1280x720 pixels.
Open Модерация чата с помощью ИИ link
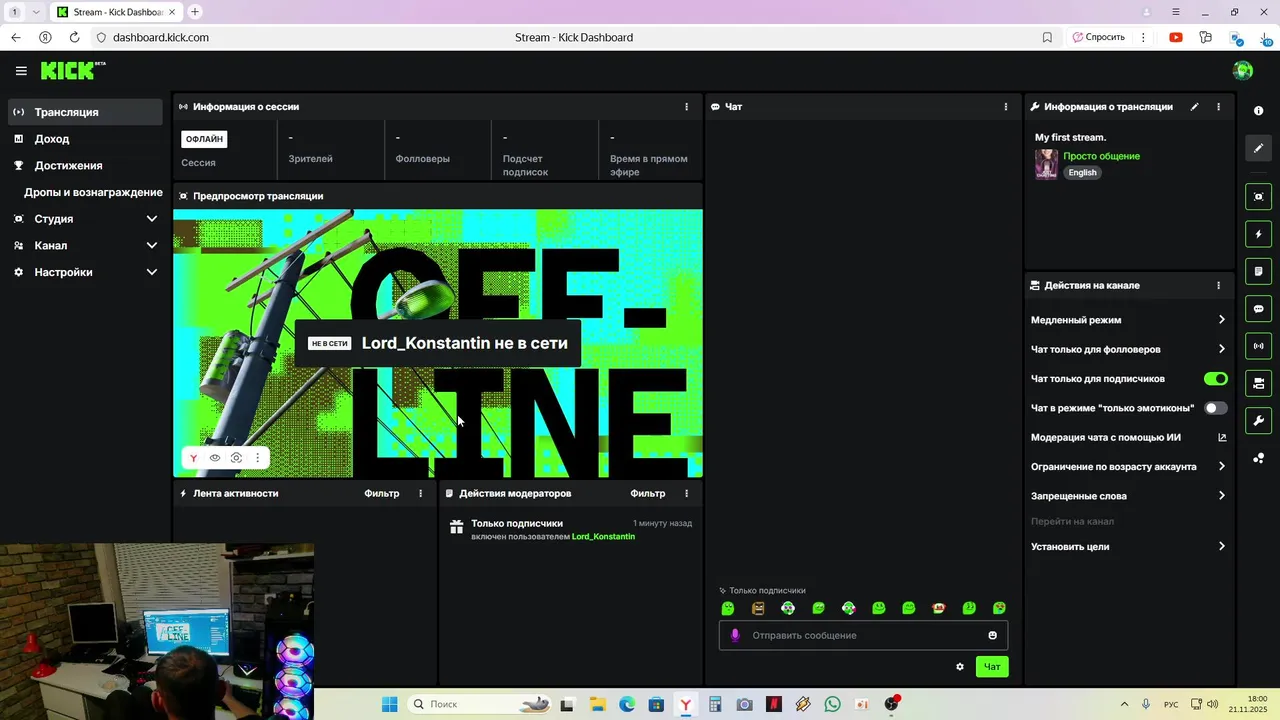(x=1128, y=438)
